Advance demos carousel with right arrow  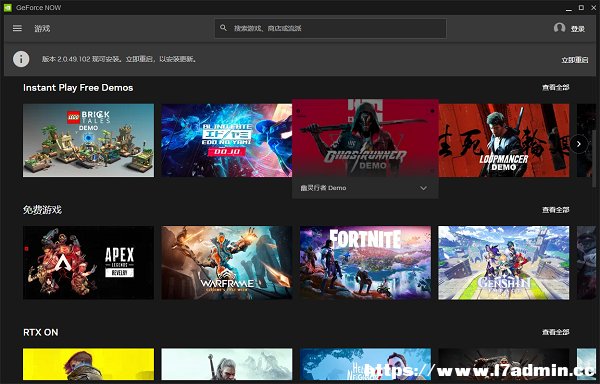pyautogui.click(x=579, y=144)
